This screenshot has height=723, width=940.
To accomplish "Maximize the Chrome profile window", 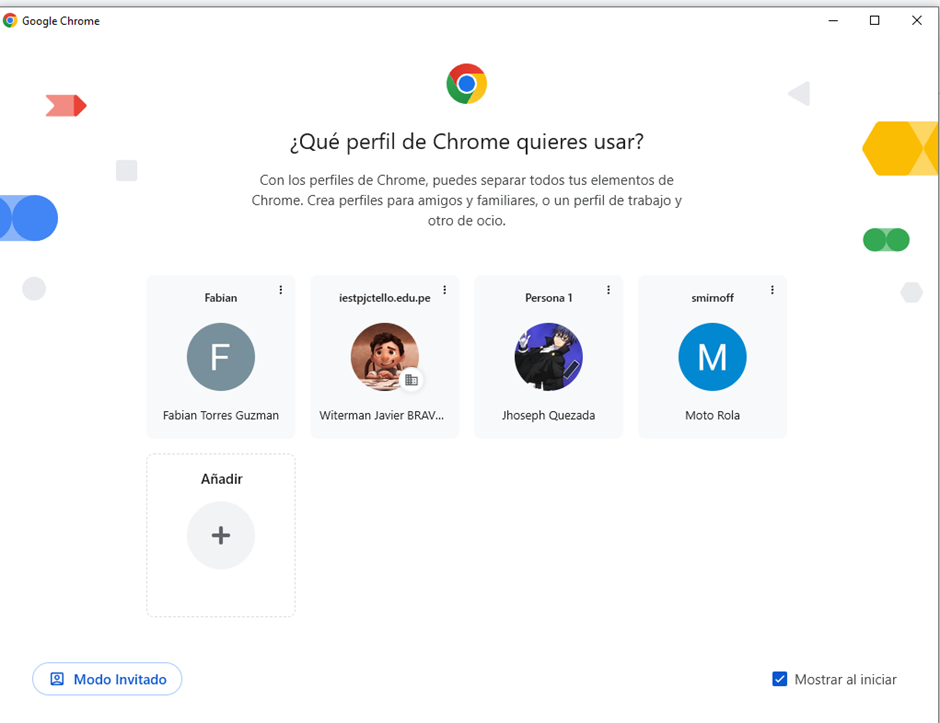I will [875, 20].
